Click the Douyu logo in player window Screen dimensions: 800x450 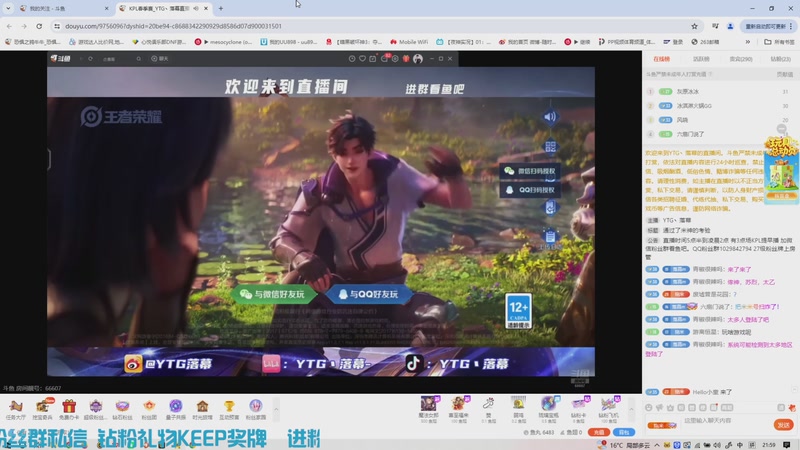[61, 59]
